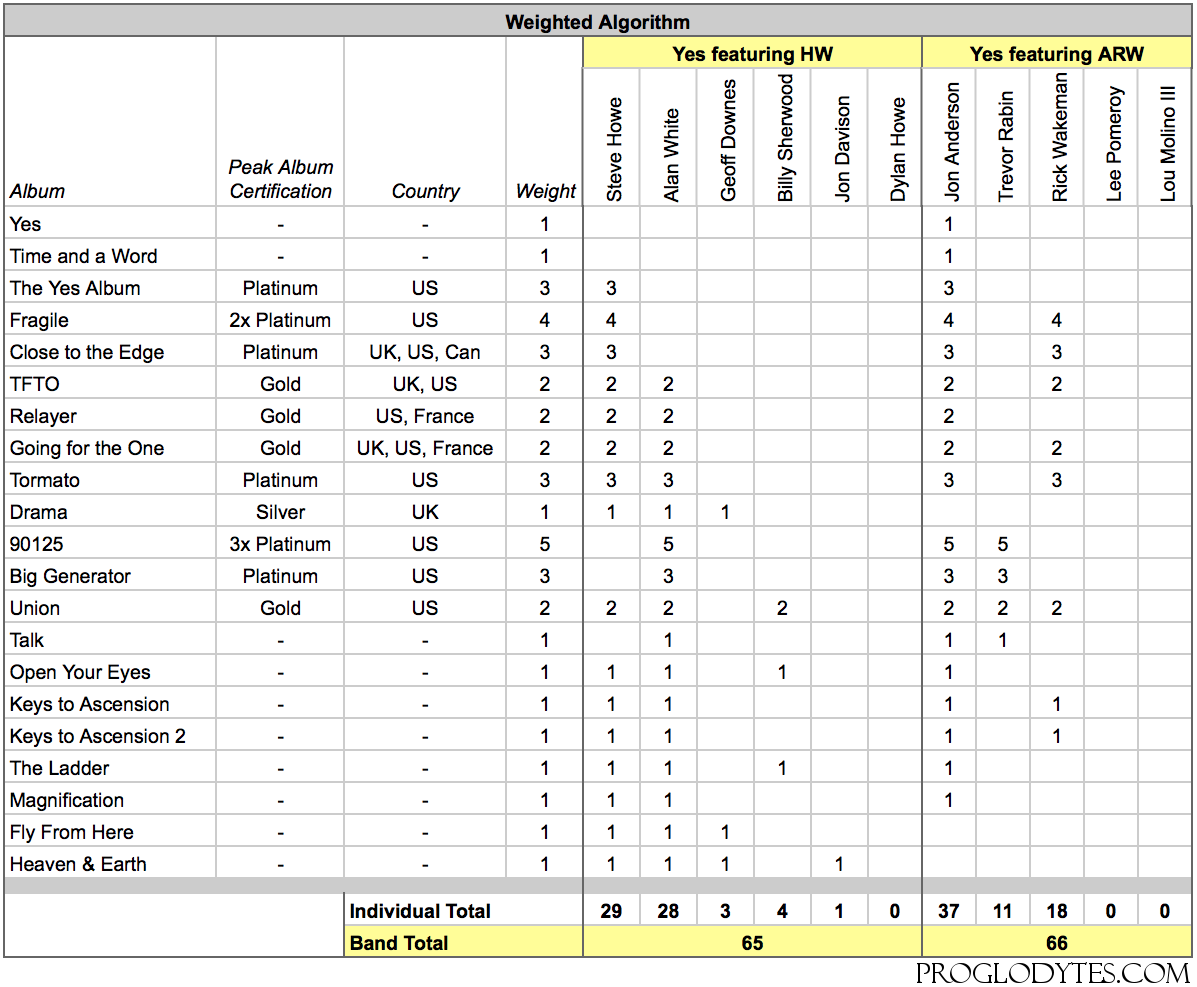
Task: Click the Weight column header
Action: point(544,191)
